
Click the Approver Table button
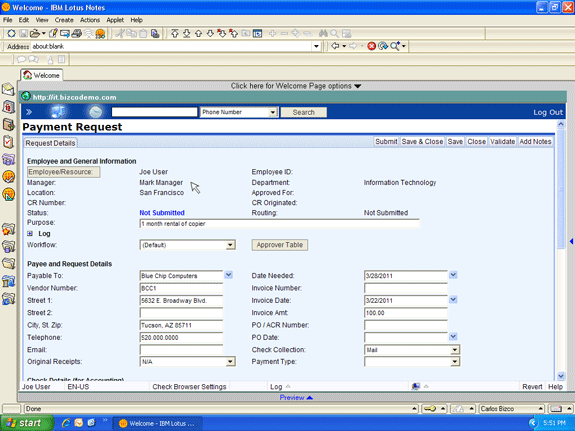click(280, 245)
